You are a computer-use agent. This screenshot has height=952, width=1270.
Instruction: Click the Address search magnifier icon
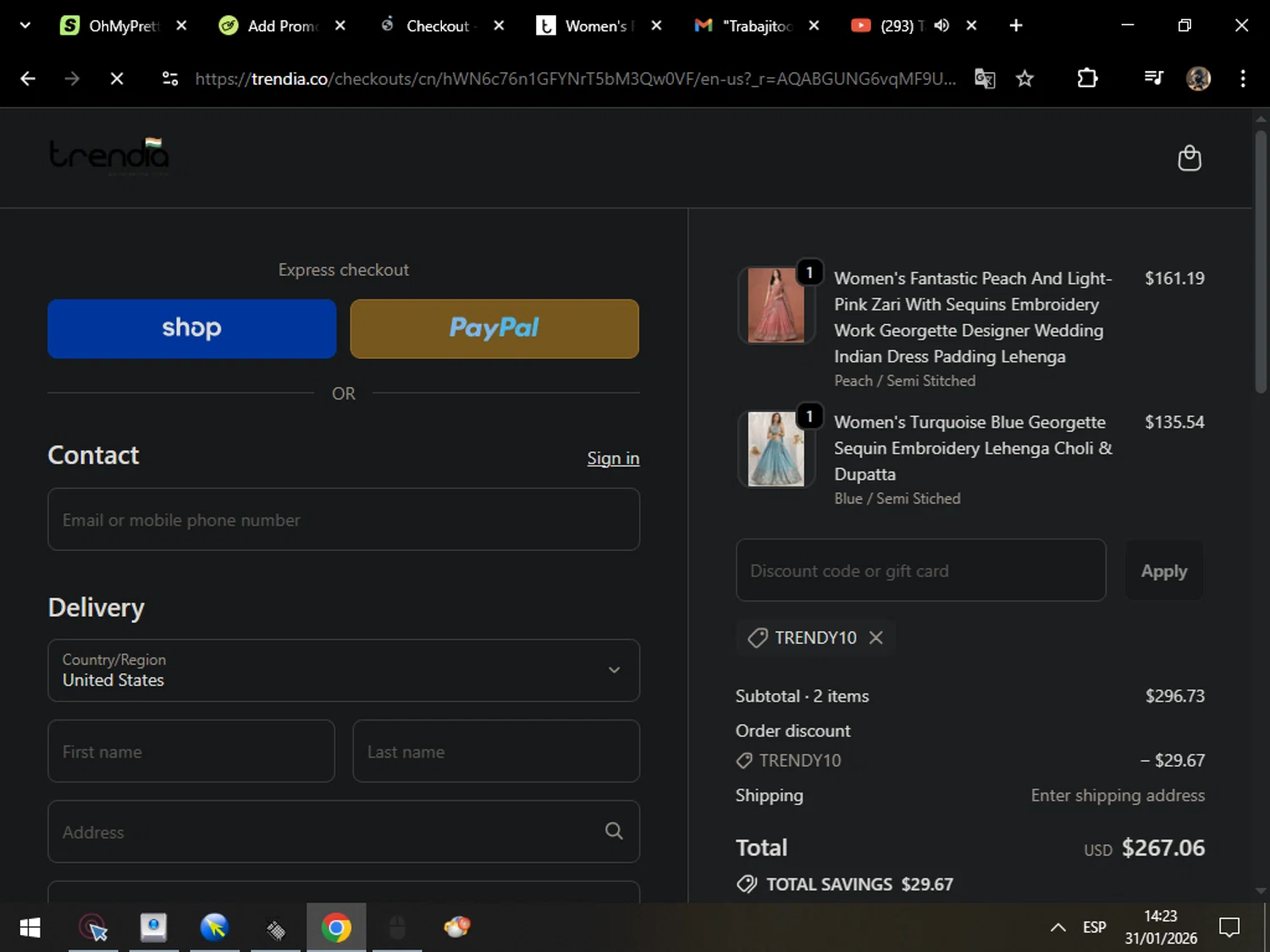pyautogui.click(x=614, y=832)
